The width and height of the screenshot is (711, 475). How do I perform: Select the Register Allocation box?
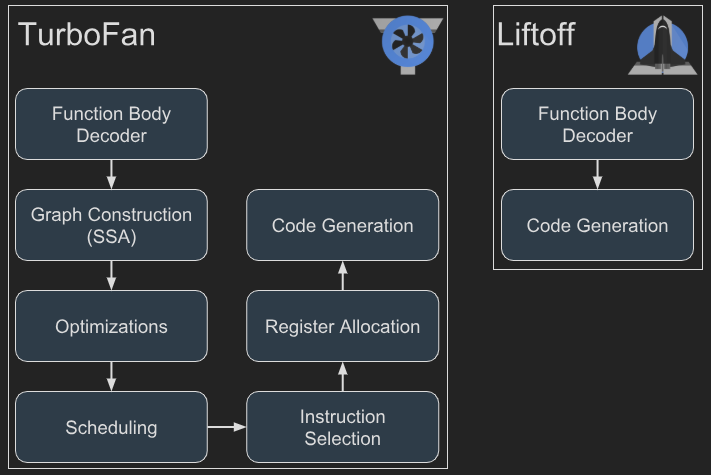pos(343,326)
